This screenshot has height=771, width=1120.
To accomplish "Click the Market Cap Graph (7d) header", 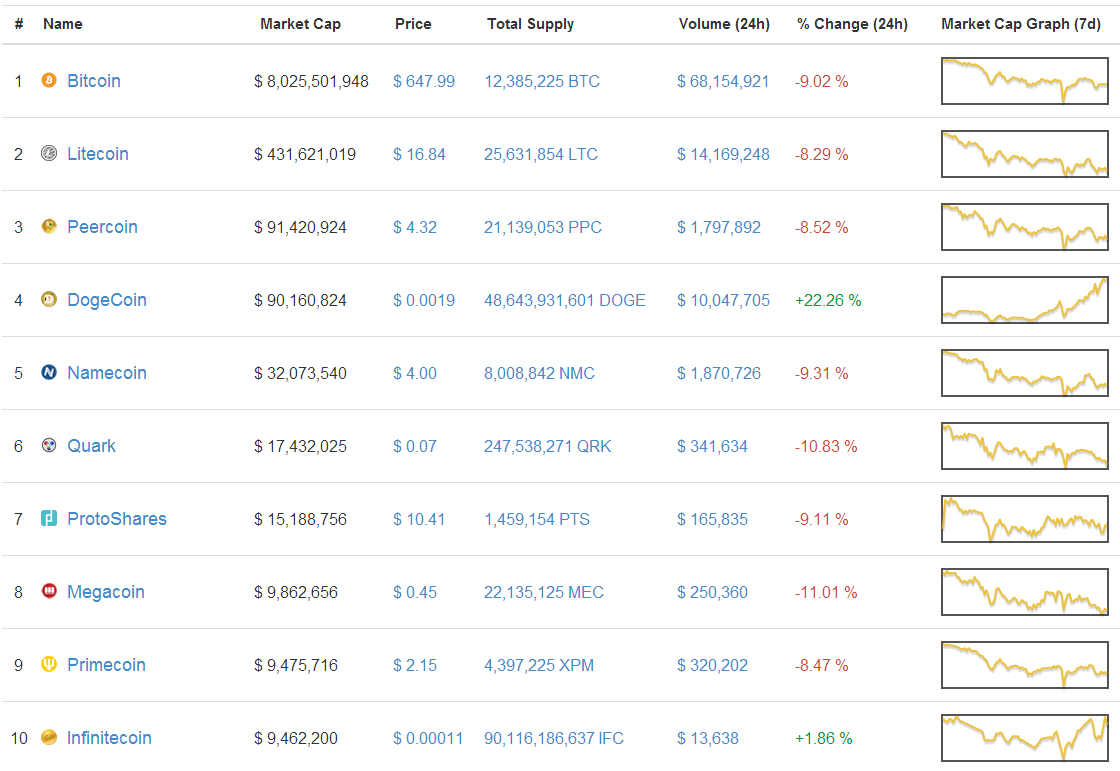I will [1021, 24].
